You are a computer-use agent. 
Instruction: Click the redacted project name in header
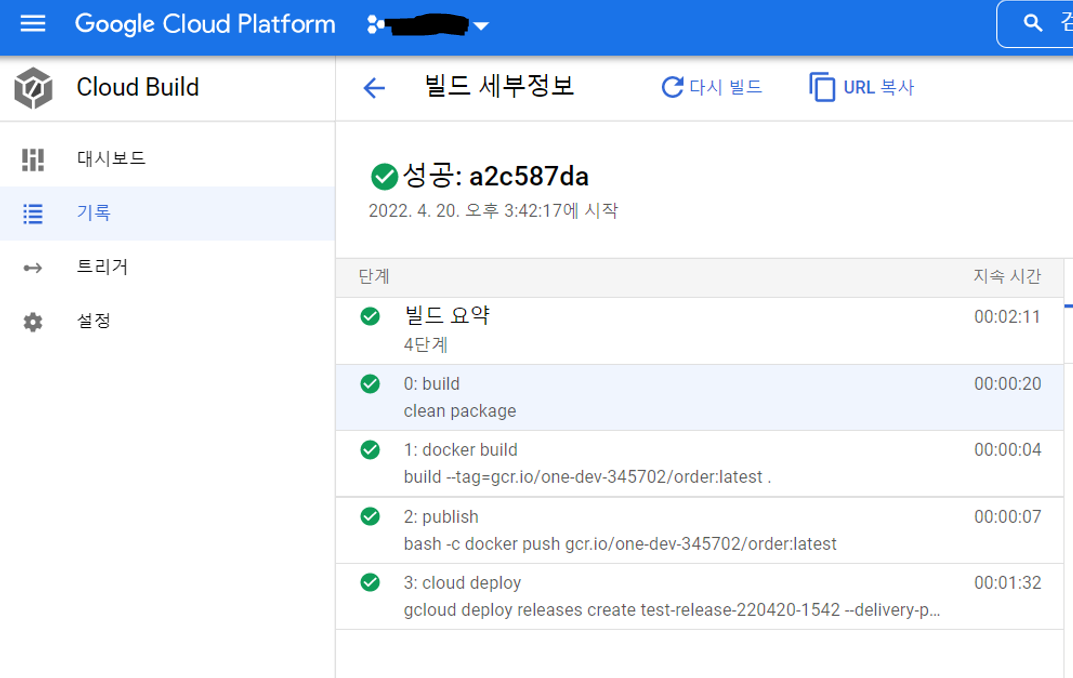click(428, 25)
